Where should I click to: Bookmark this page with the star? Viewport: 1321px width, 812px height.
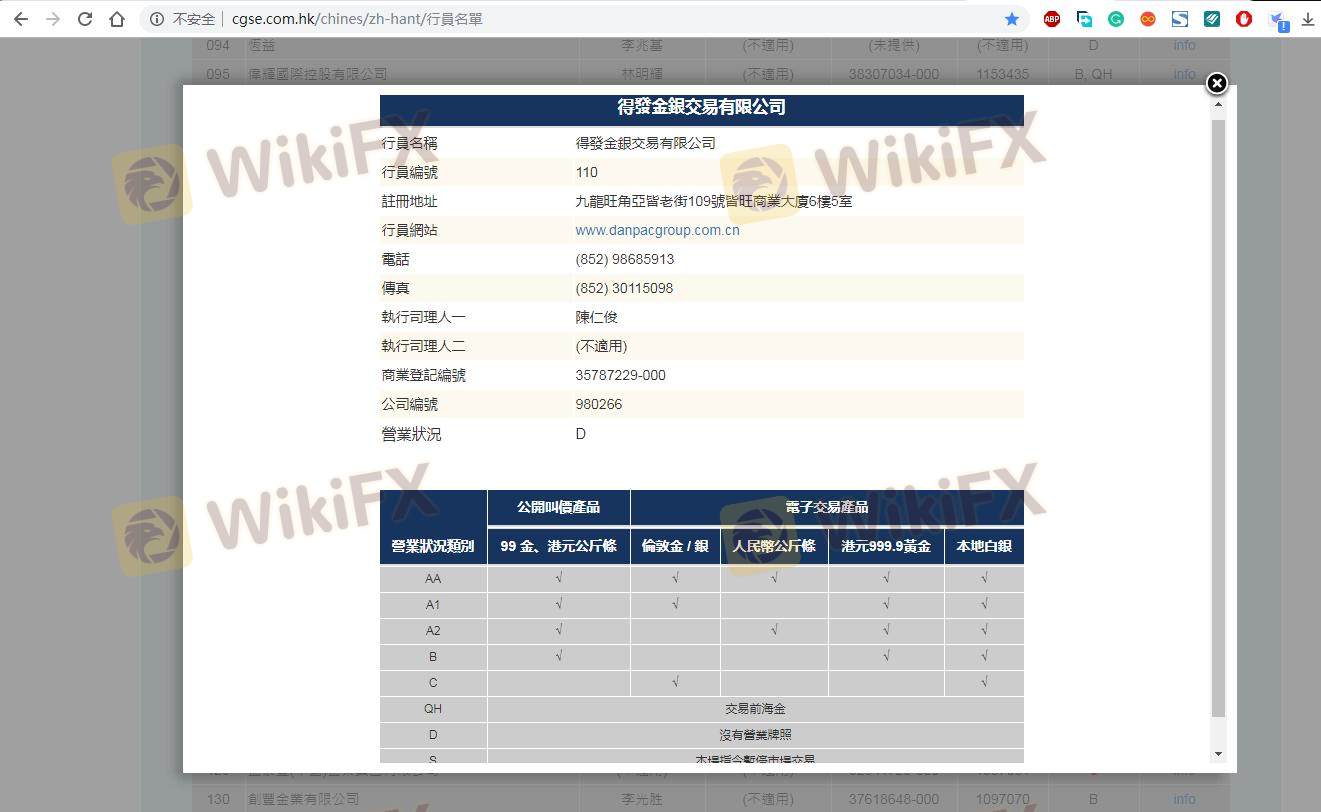(x=1012, y=19)
